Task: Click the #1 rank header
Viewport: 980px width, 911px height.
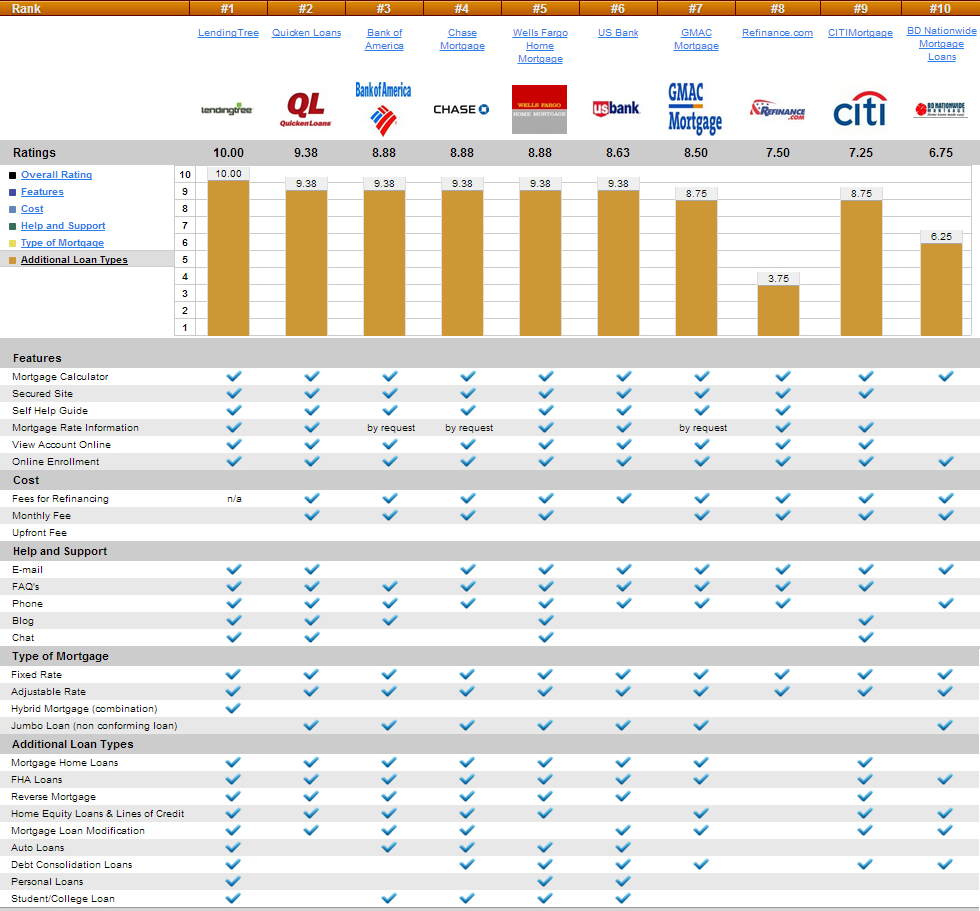Action: pos(228,8)
